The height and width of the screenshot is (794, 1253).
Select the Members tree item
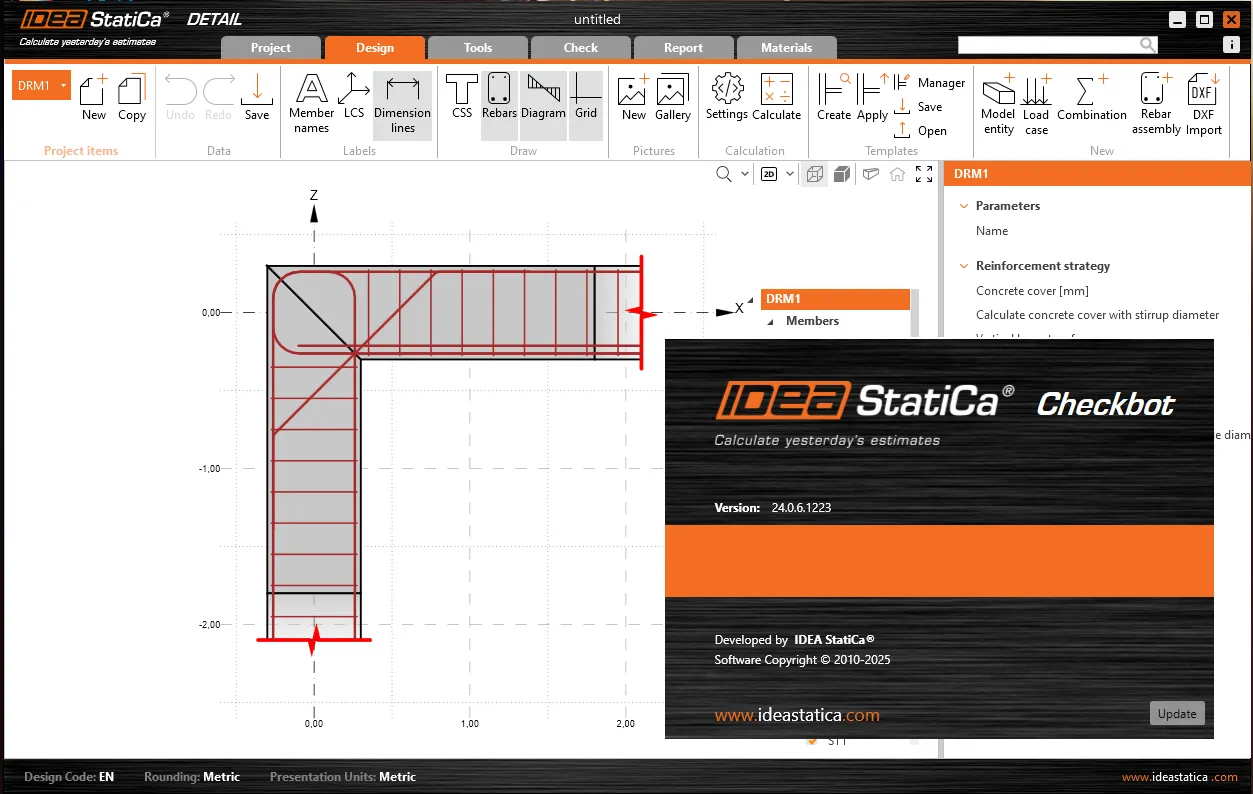[x=812, y=321]
